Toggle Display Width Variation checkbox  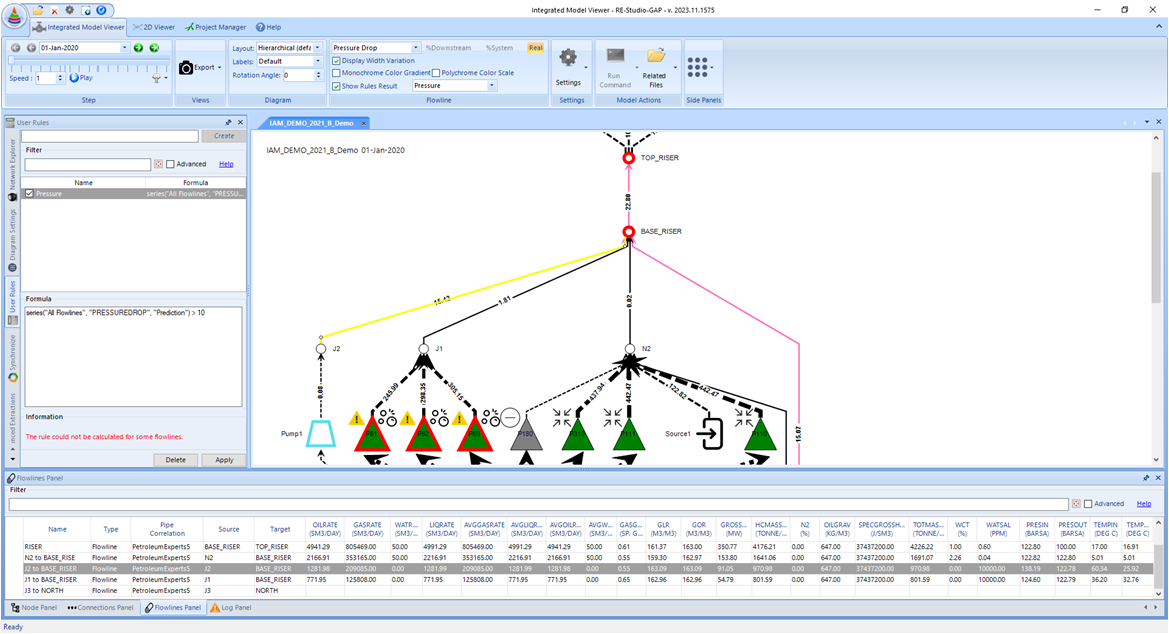coord(336,61)
